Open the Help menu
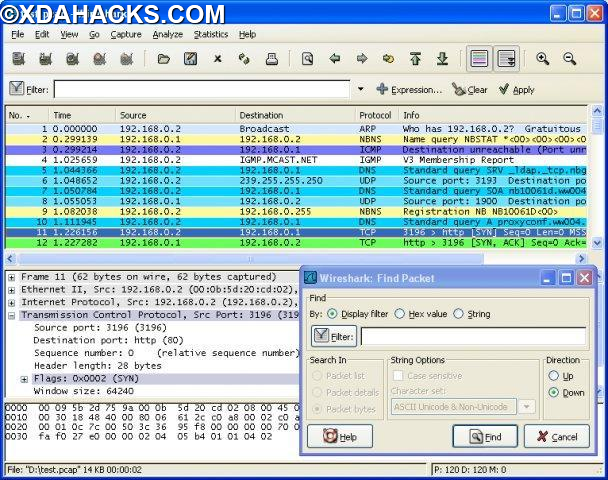Screen dimensions: 608x480 [247, 35]
